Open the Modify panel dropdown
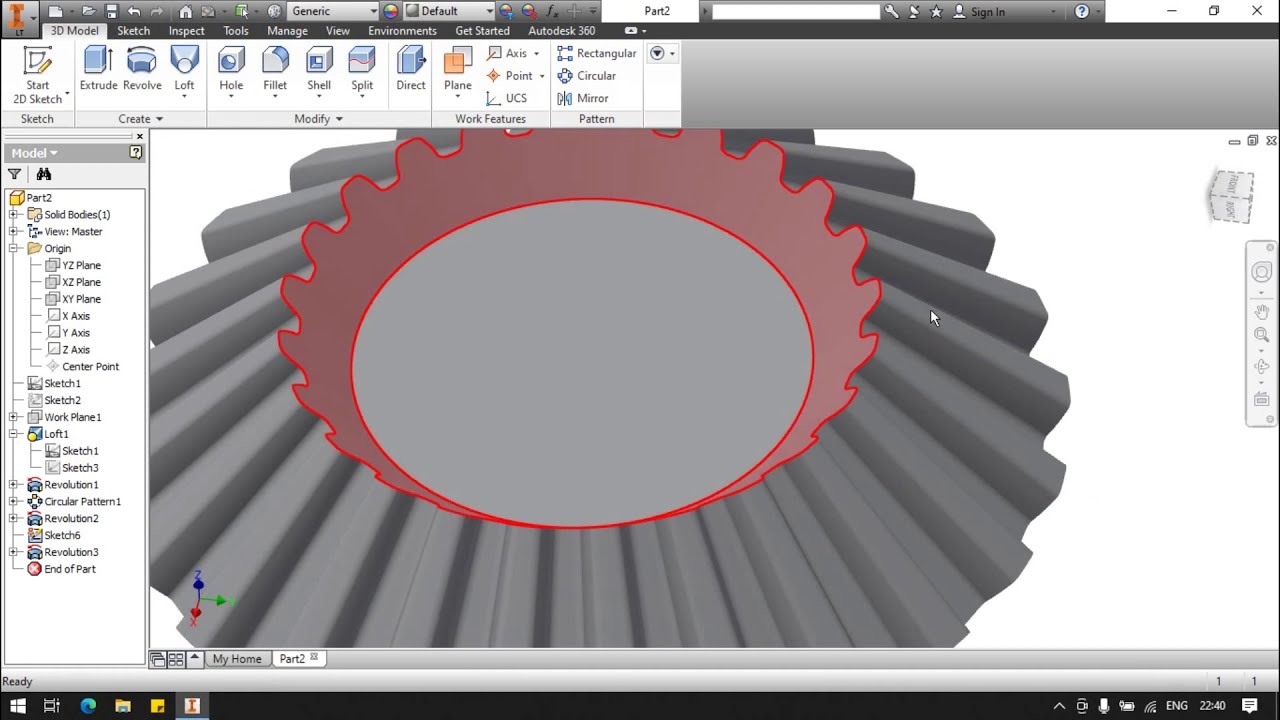 (x=319, y=119)
